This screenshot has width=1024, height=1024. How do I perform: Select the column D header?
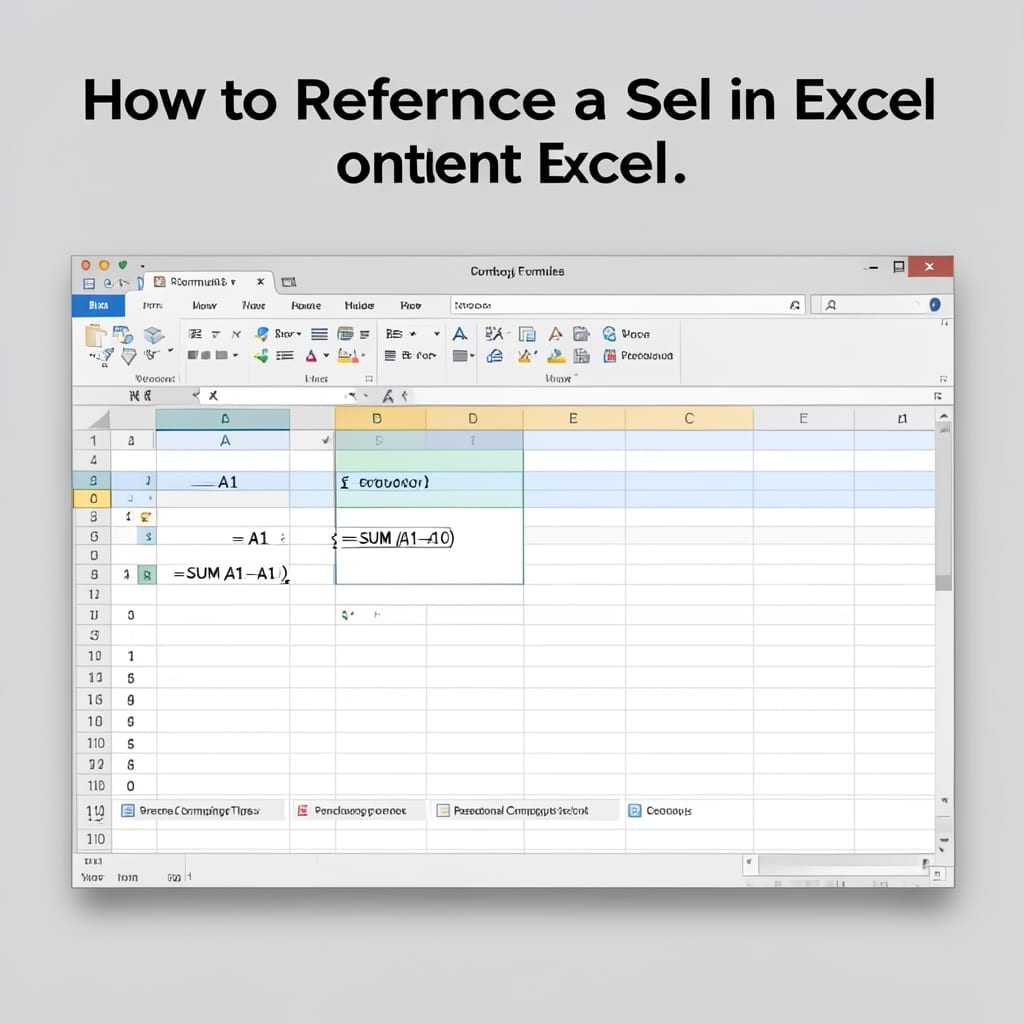pyautogui.click(x=474, y=419)
